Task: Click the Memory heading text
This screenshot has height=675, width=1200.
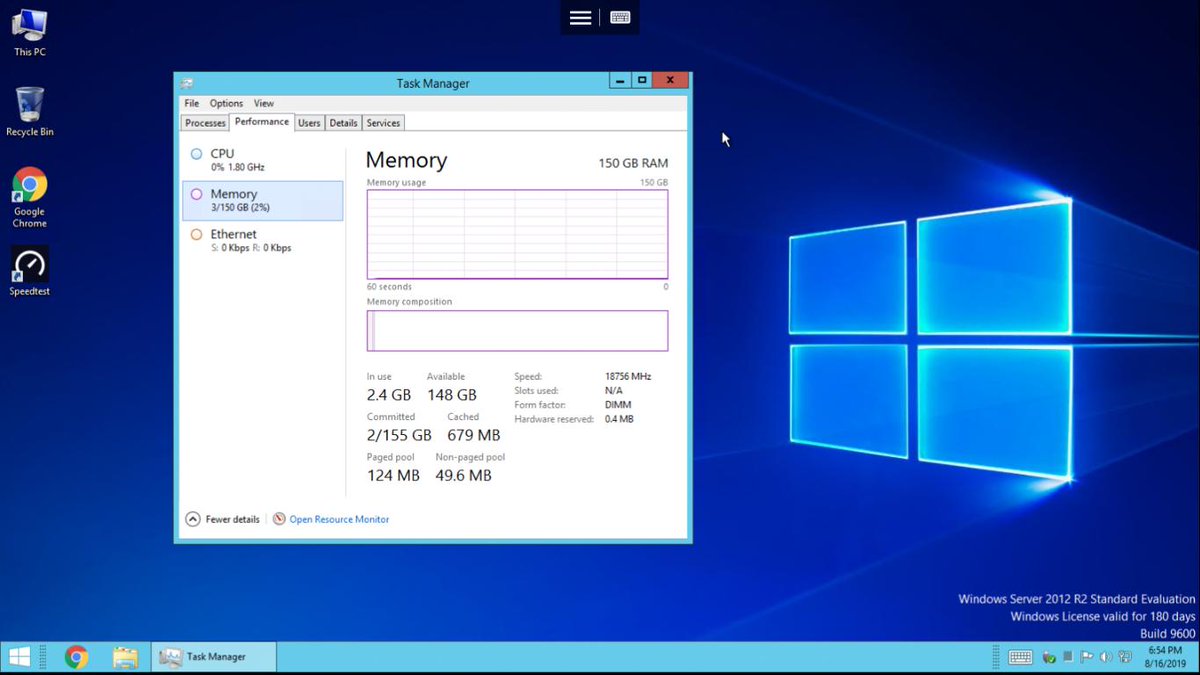Action: pyautogui.click(x=406, y=160)
